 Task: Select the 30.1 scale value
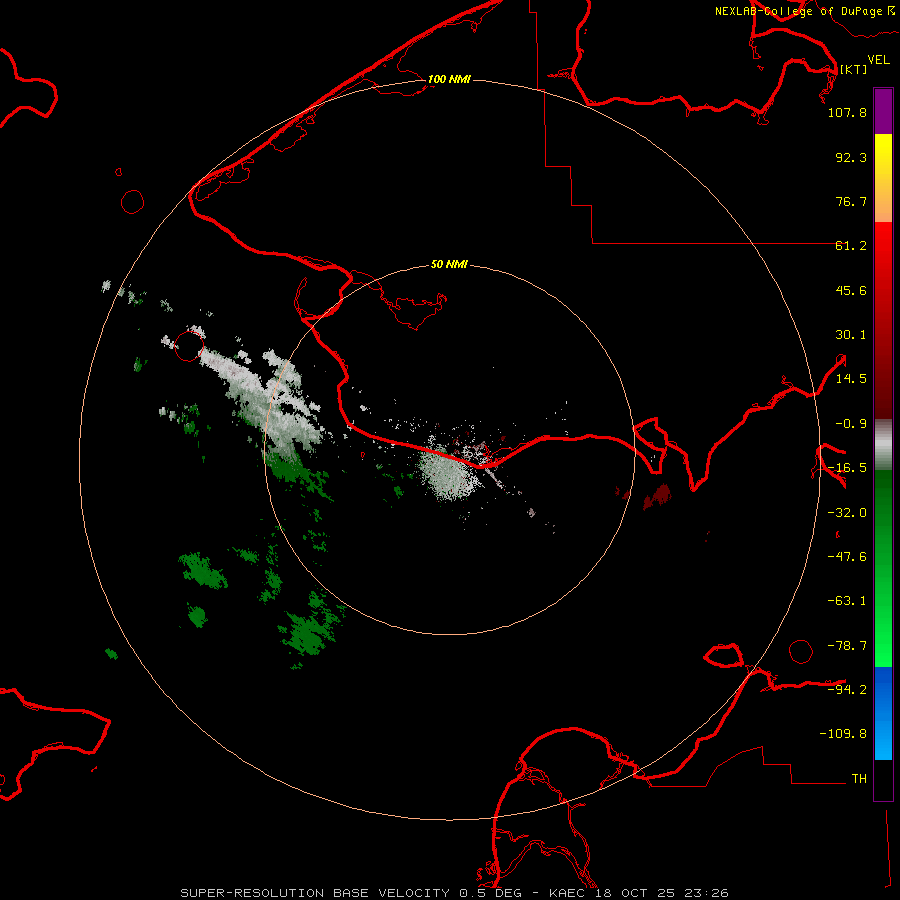pos(851,335)
